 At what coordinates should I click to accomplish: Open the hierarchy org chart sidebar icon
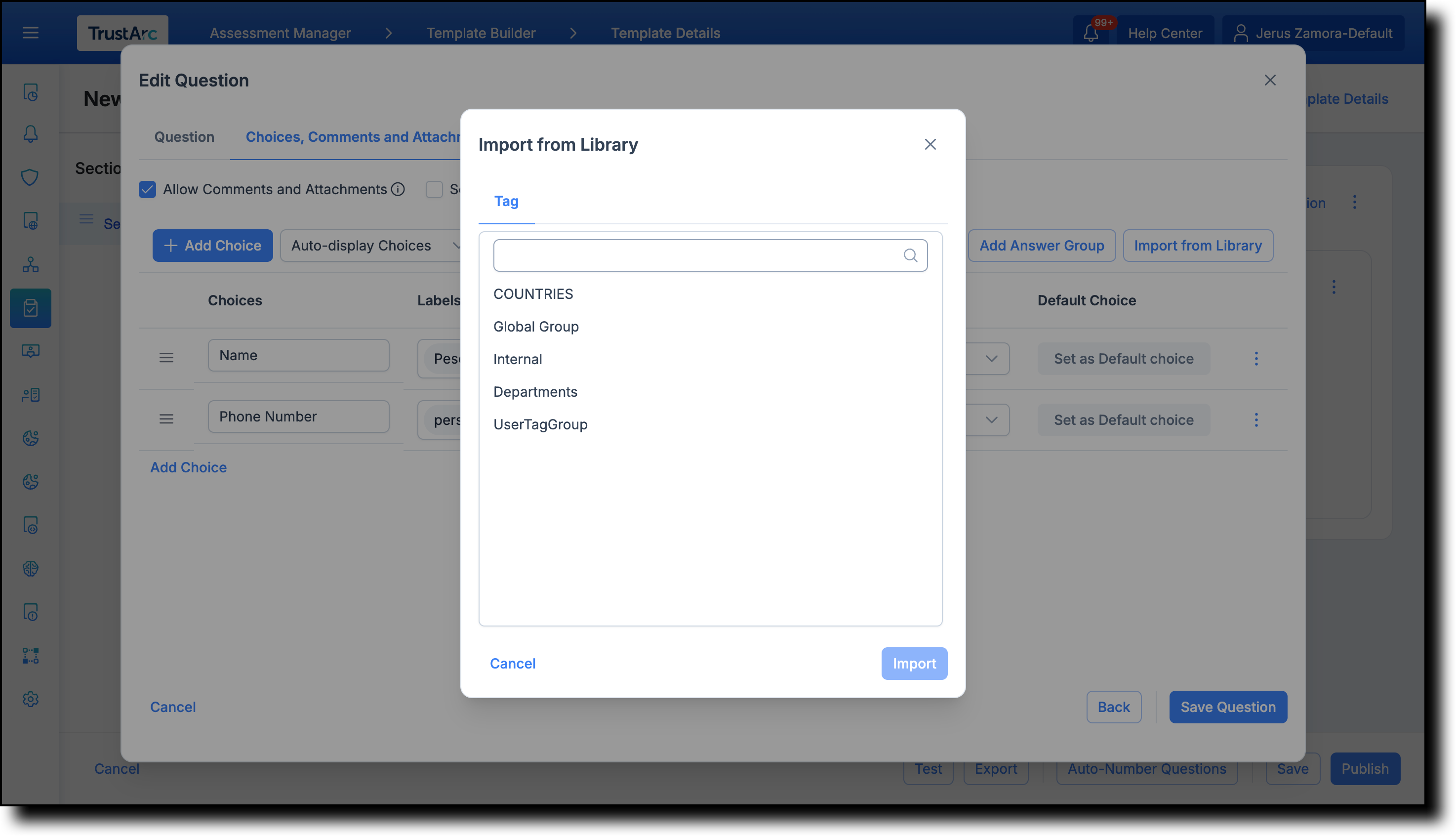[31, 264]
